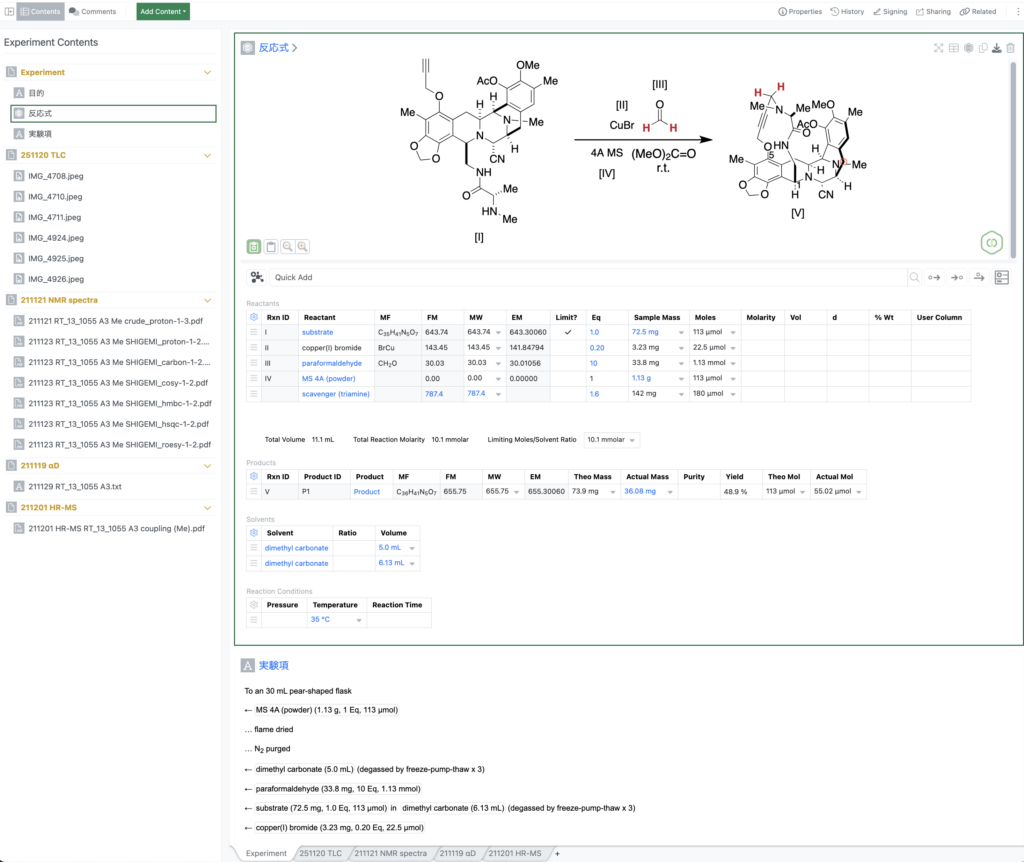Viewport: 1024px width, 862px height.
Task: Collapse the 211121 NMR spectra group
Action: tap(208, 300)
